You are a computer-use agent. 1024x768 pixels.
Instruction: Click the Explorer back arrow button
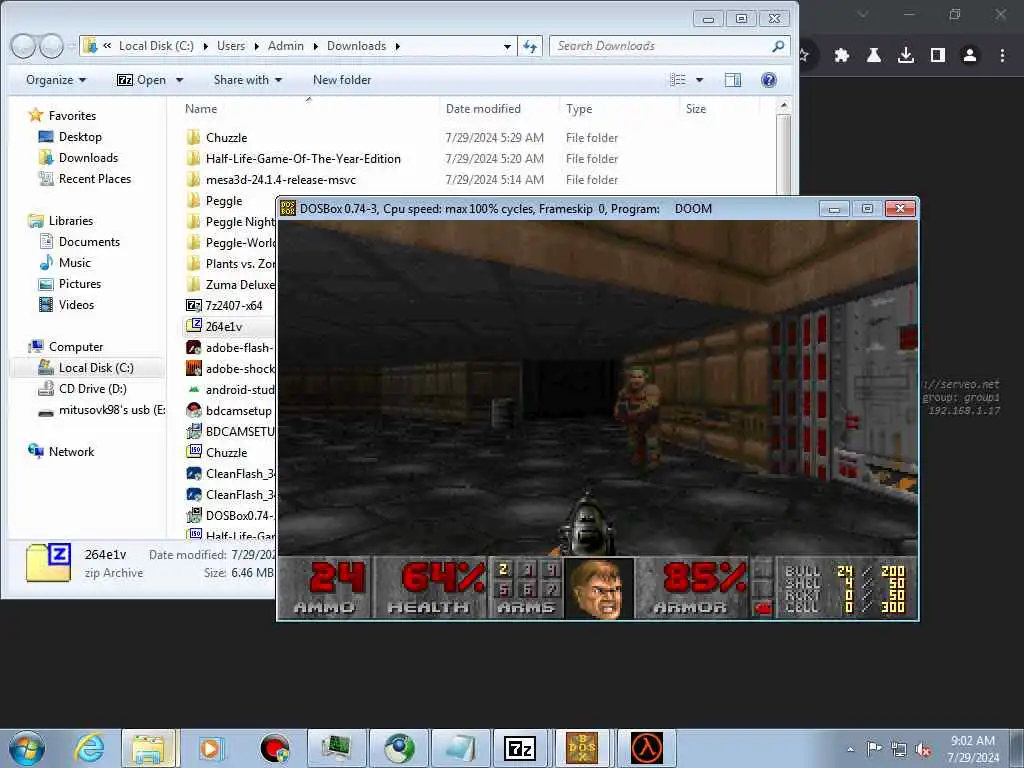point(23,46)
